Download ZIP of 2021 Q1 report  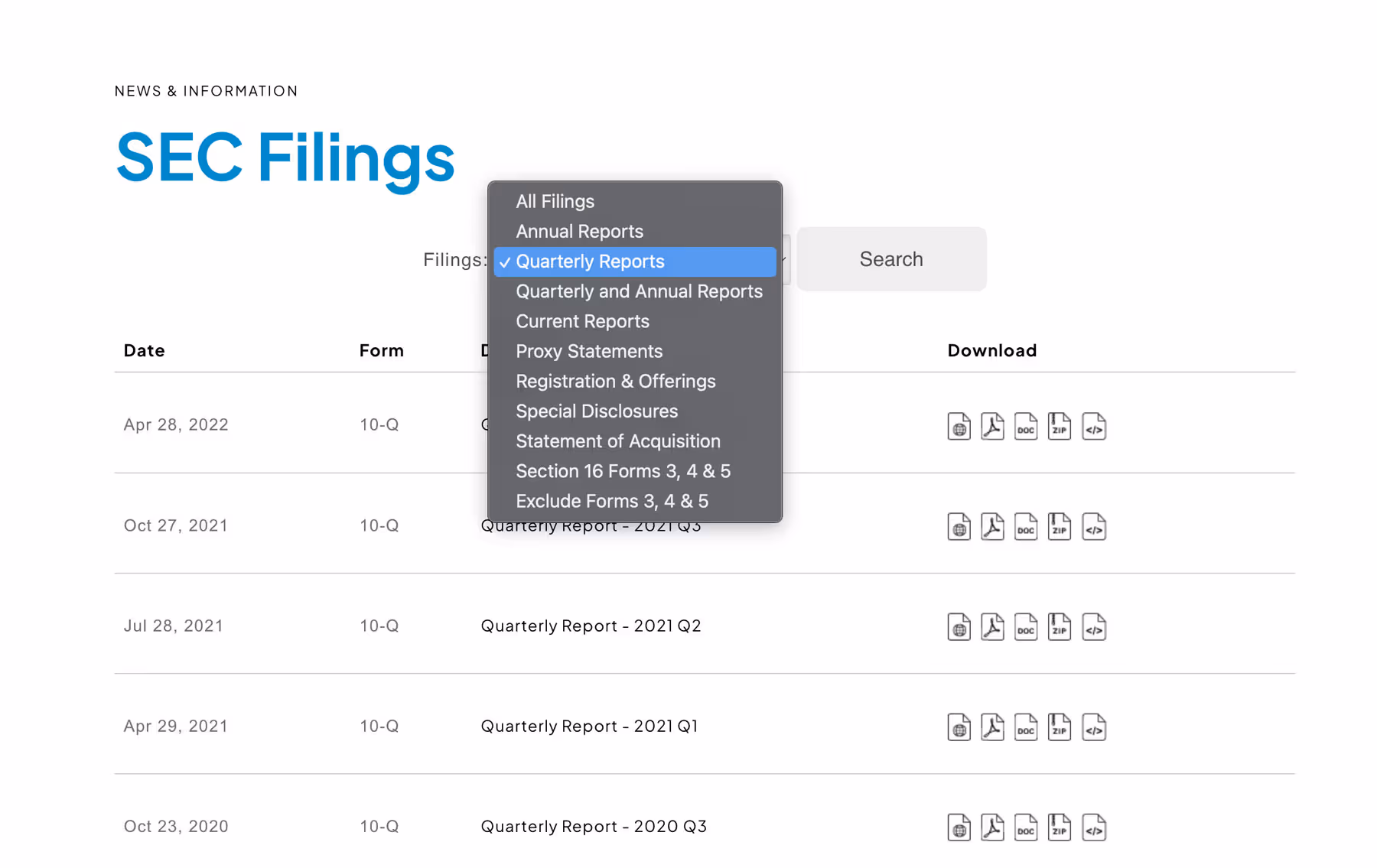tap(1060, 727)
